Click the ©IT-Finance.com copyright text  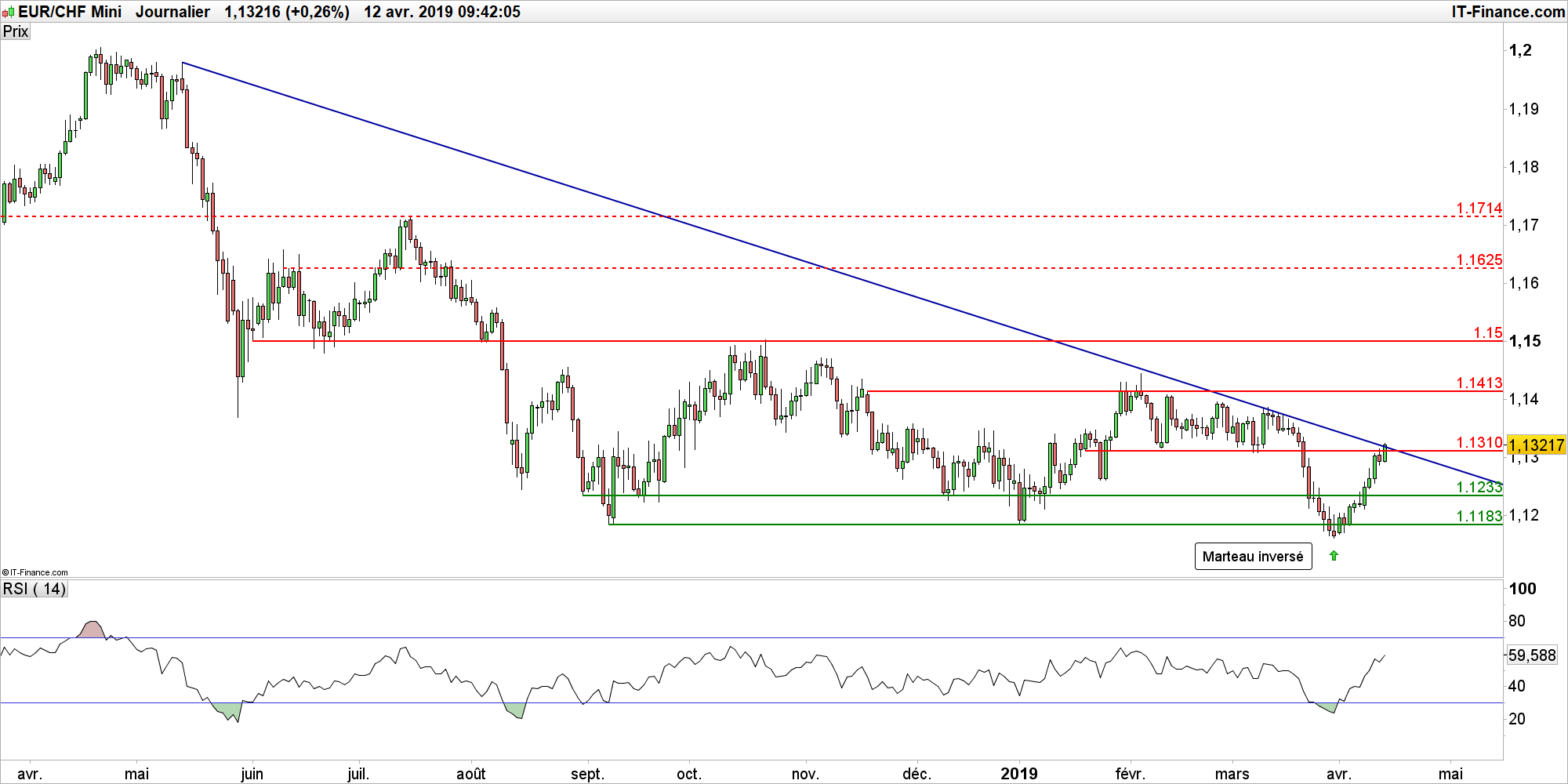(35, 572)
